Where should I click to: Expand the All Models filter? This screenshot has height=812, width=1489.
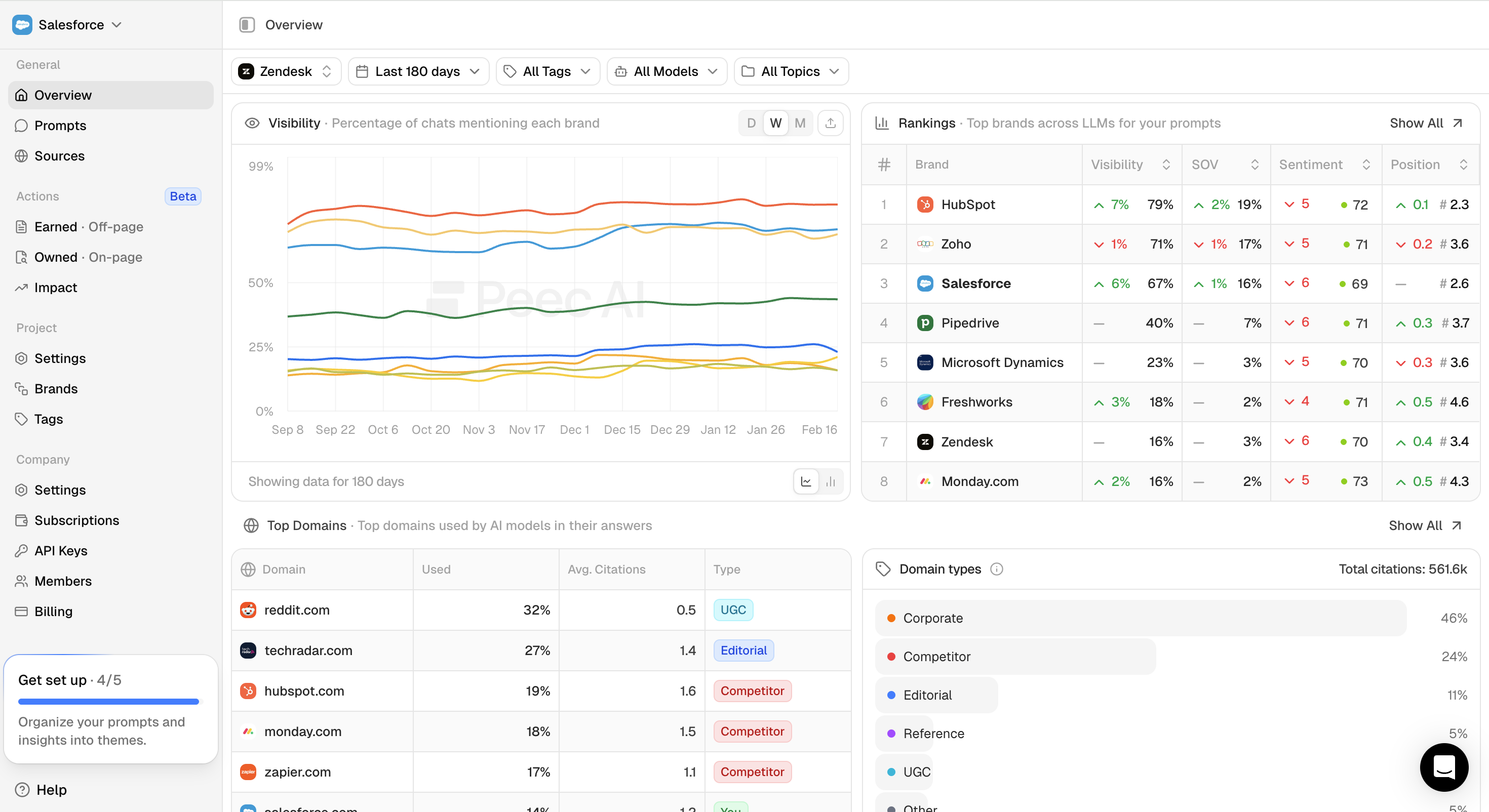(x=667, y=72)
